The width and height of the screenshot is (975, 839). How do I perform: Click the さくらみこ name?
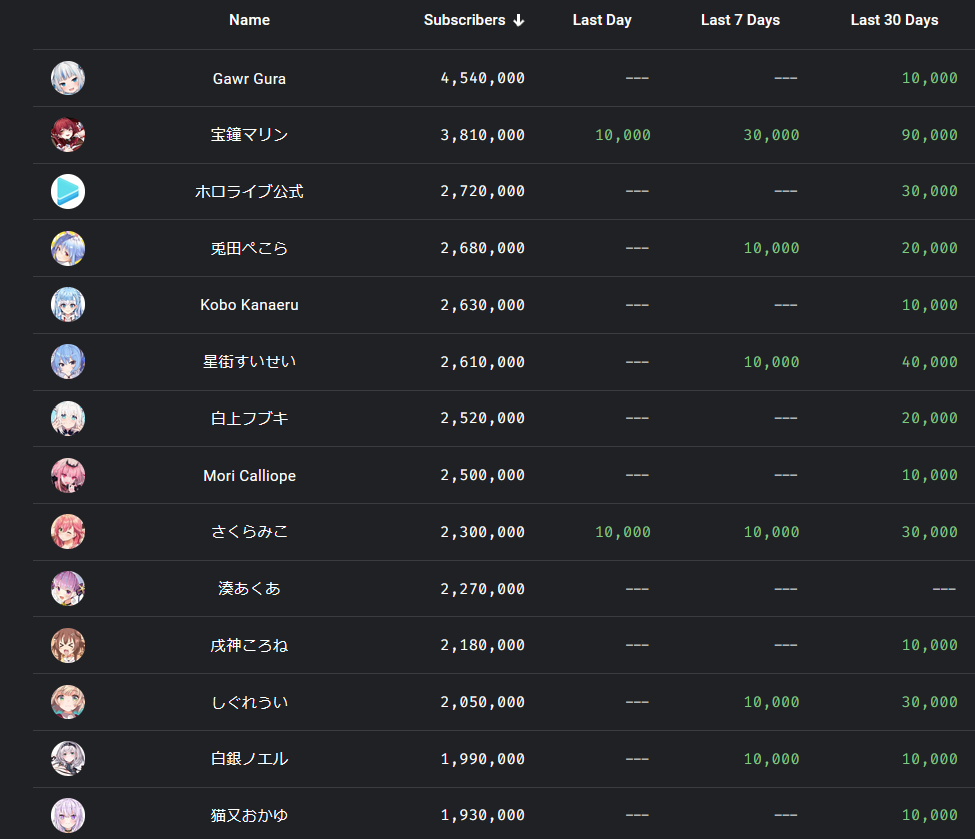coord(249,532)
